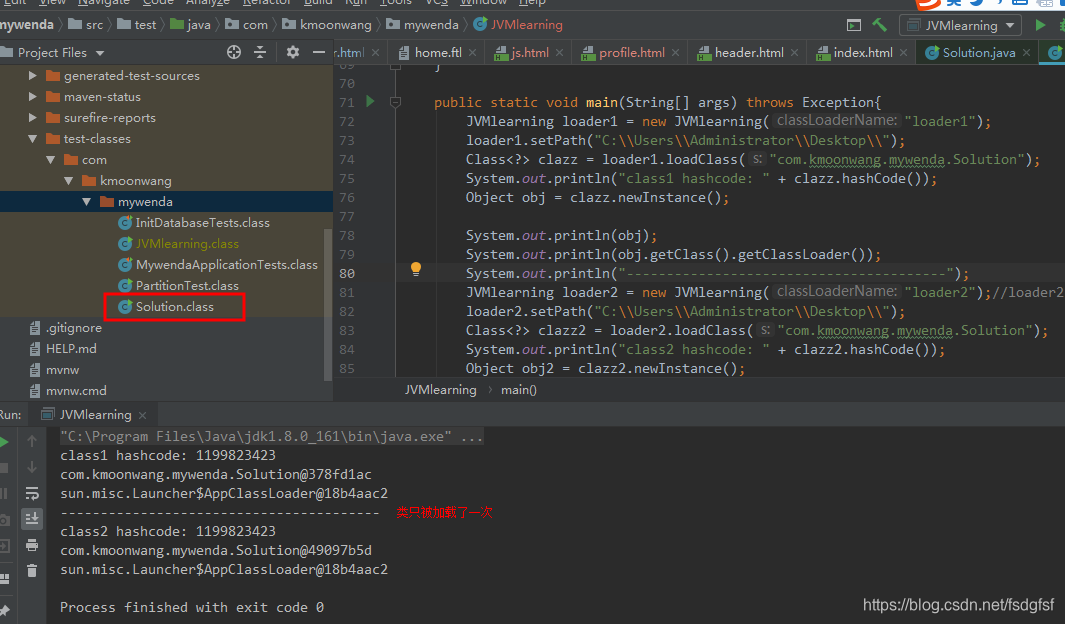
Task: Close the Solution.java tab
Action: [x=1026, y=53]
